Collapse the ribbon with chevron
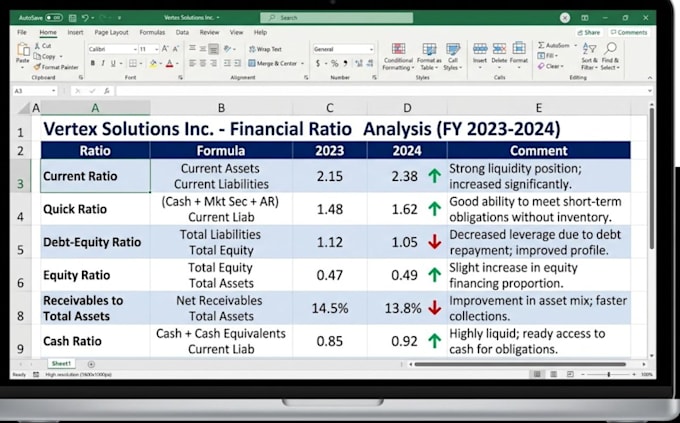This screenshot has height=423, width=680. tap(650, 78)
